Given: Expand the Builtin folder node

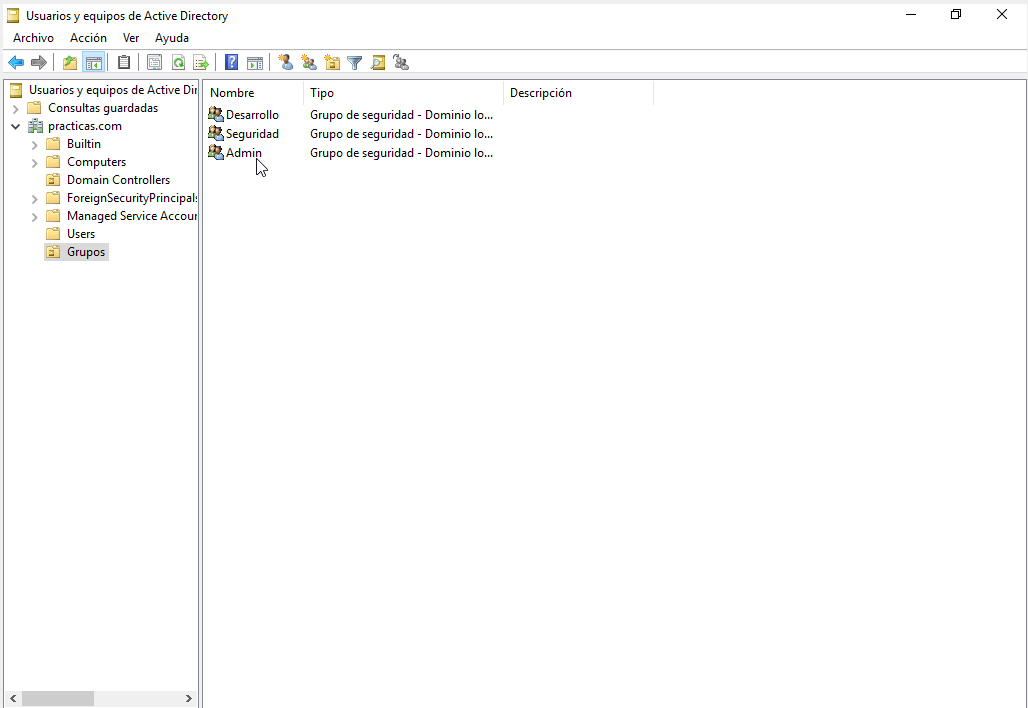Looking at the screenshot, I should 34,145.
